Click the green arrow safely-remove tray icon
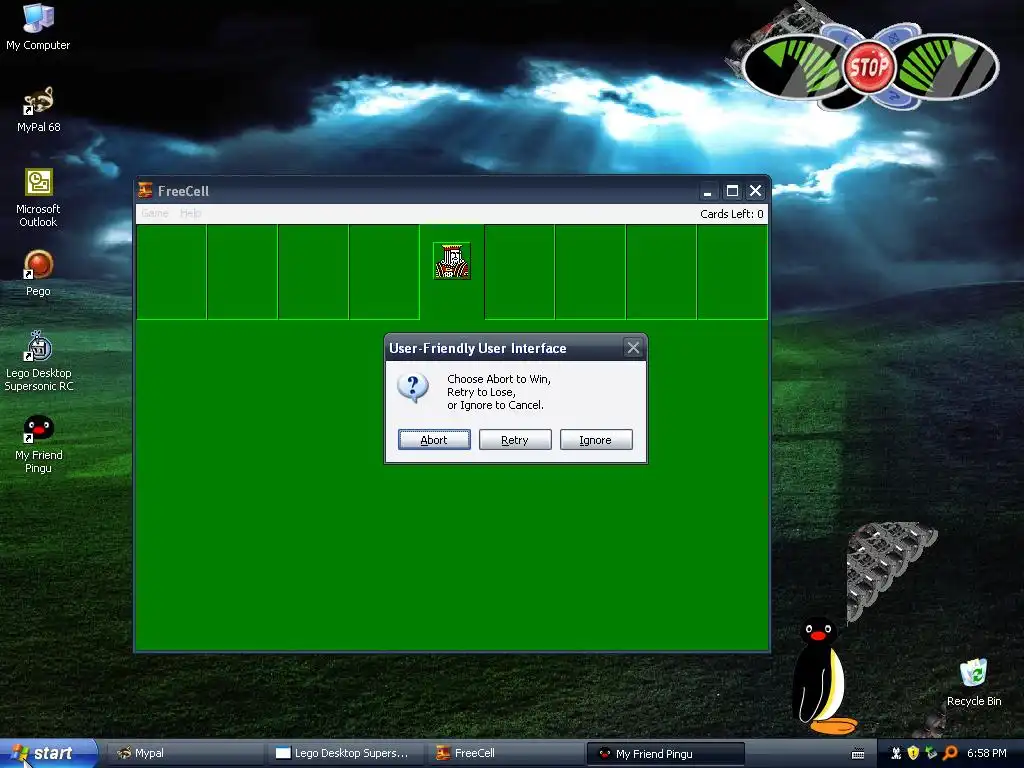The width and height of the screenshot is (1024, 768). point(931,753)
